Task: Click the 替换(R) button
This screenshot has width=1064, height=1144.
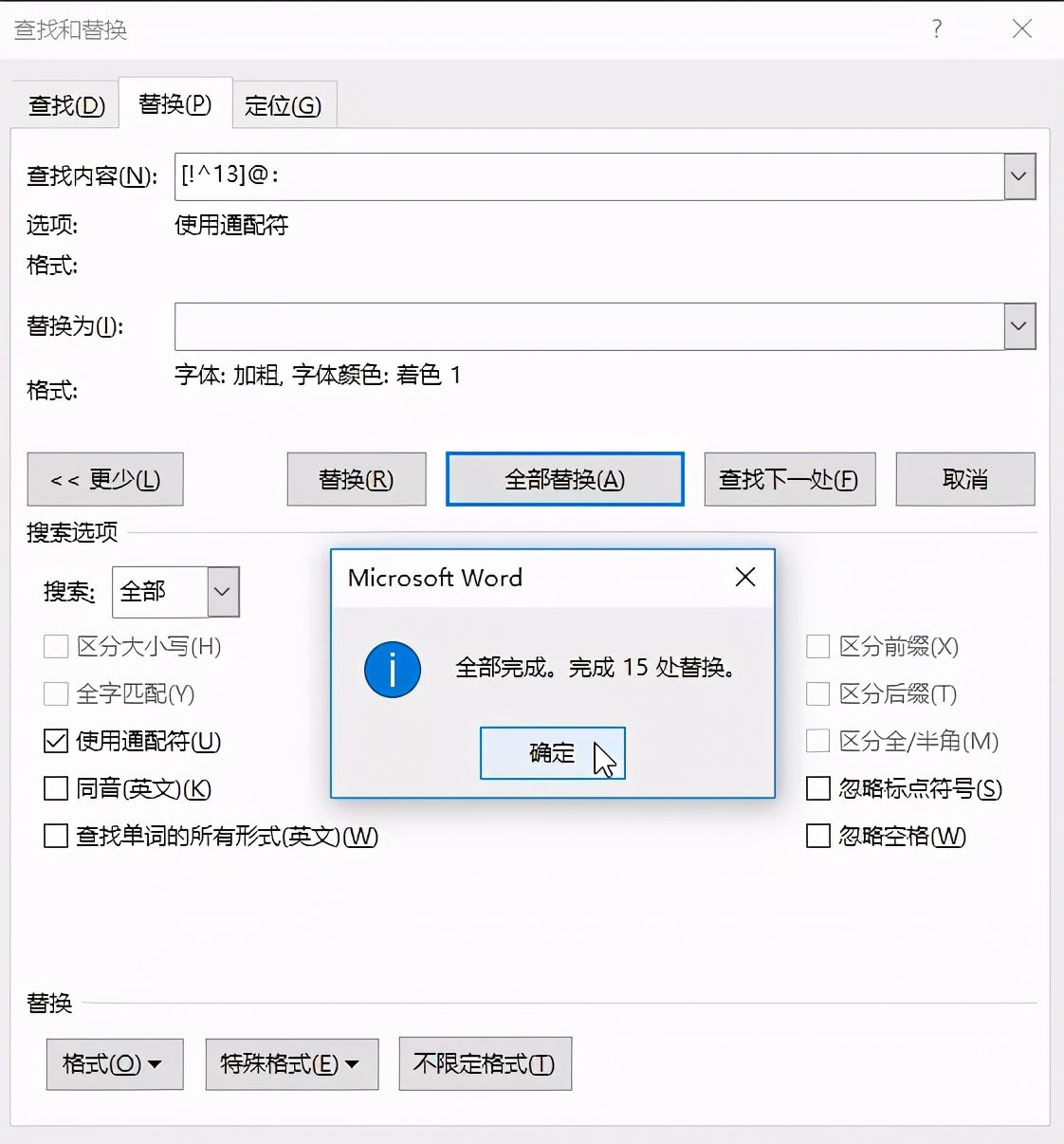Action: click(356, 479)
